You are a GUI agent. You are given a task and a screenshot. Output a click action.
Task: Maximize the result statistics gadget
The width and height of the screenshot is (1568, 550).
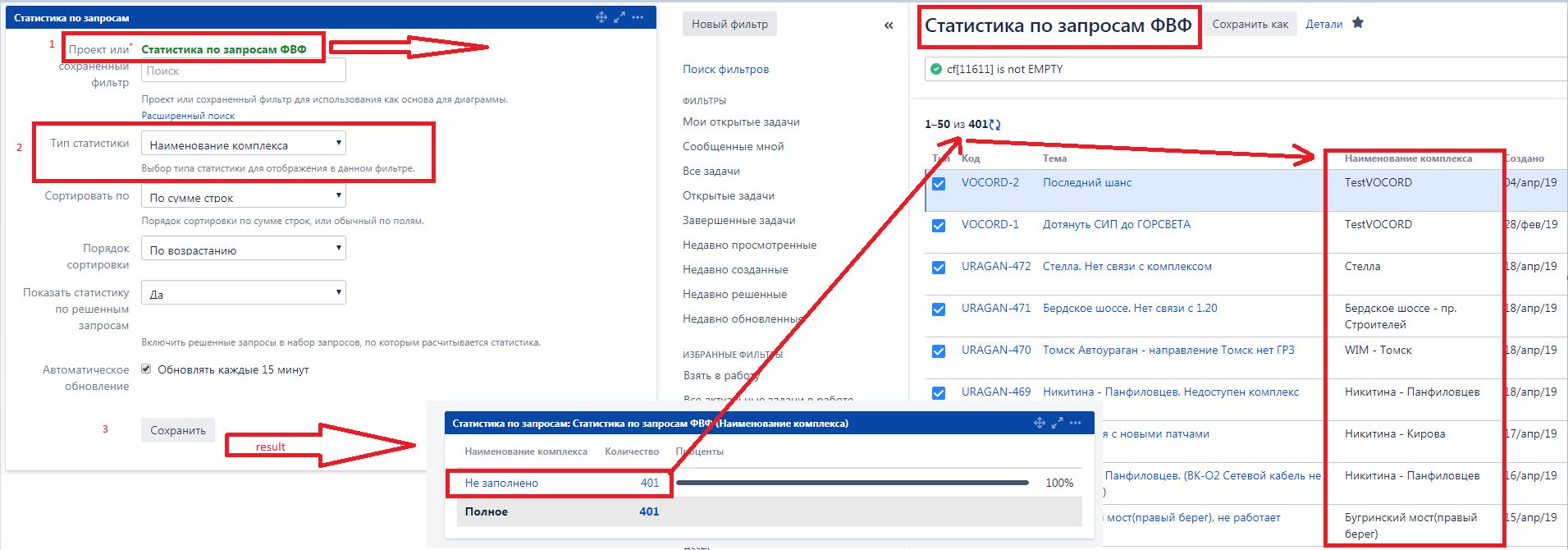coord(1057,423)
